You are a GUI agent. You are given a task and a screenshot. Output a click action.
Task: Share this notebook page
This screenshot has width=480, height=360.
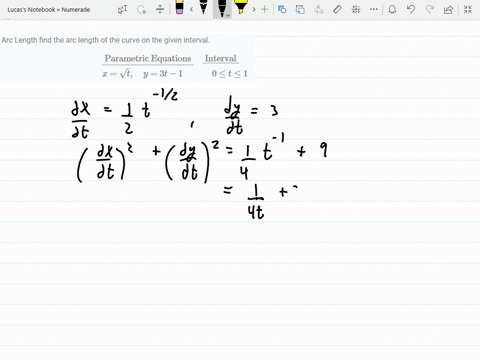click(x=448, y=9)
